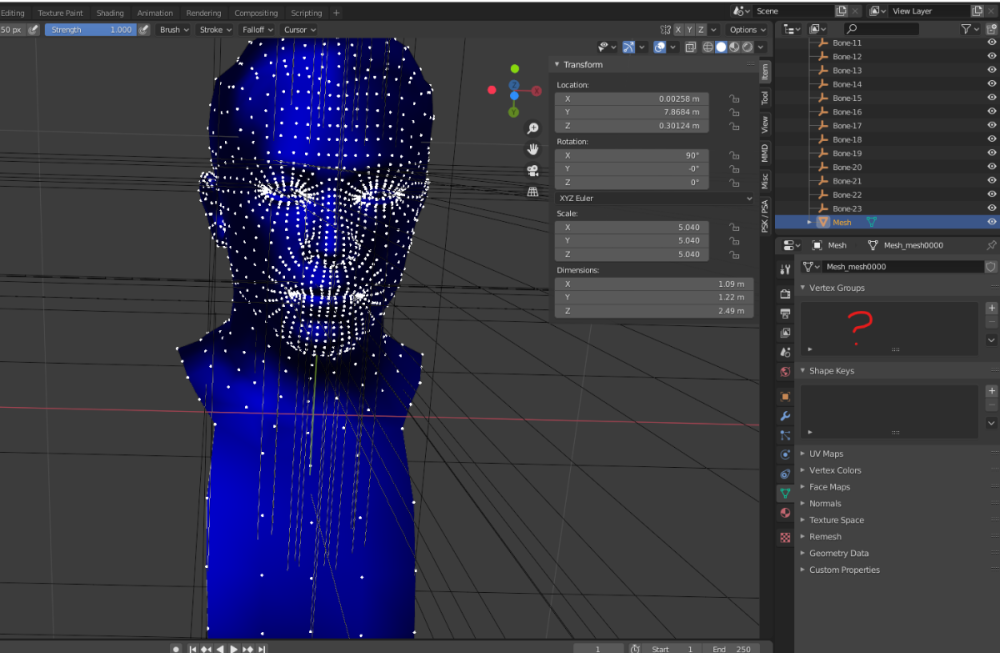Hide Bone-15 using its eye icon
Viewport: 1000px width, 653px height.
pyautogui.click(x=991, y=98)
